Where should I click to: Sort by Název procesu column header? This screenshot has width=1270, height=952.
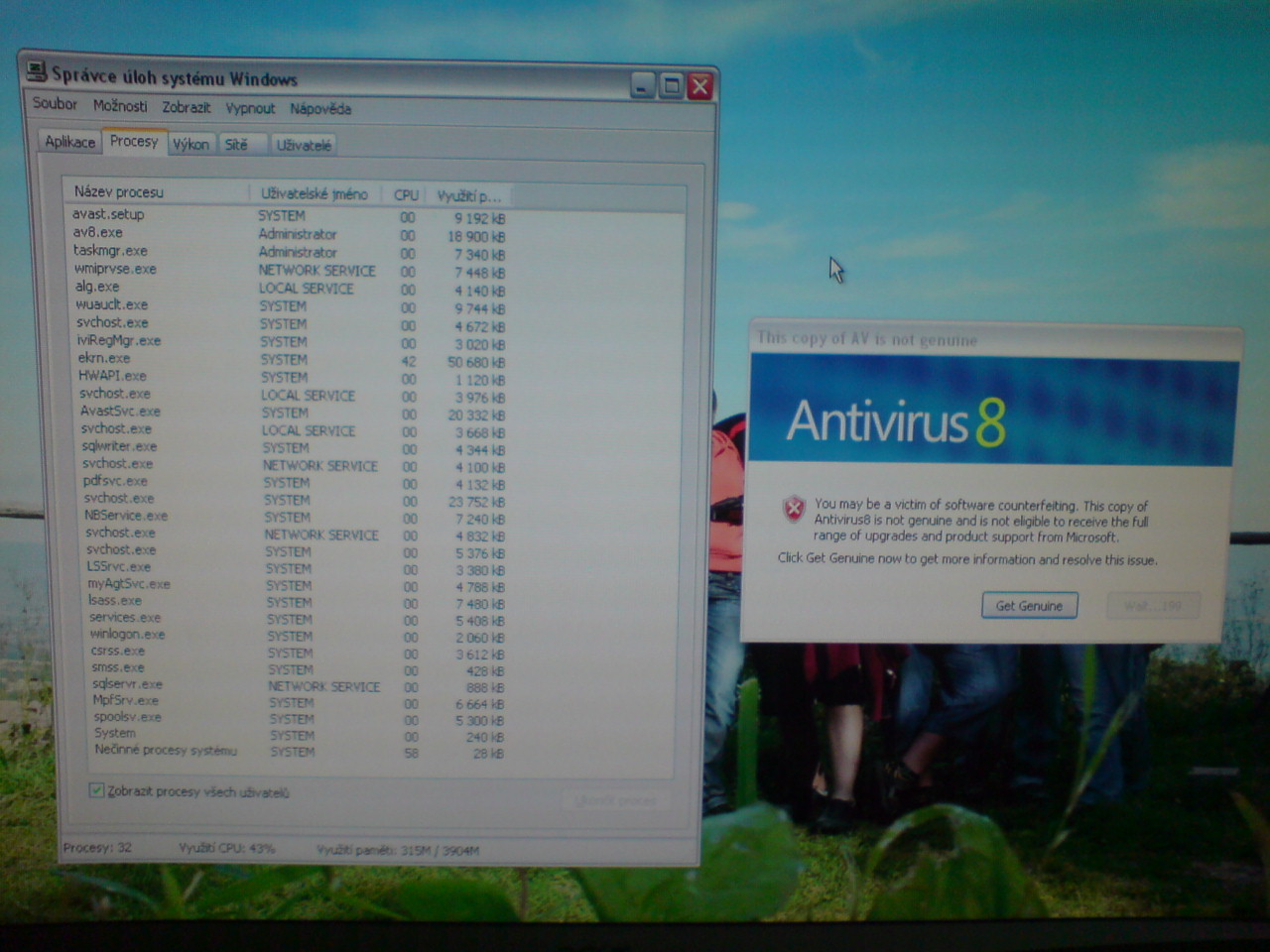[x=119, y=192]
